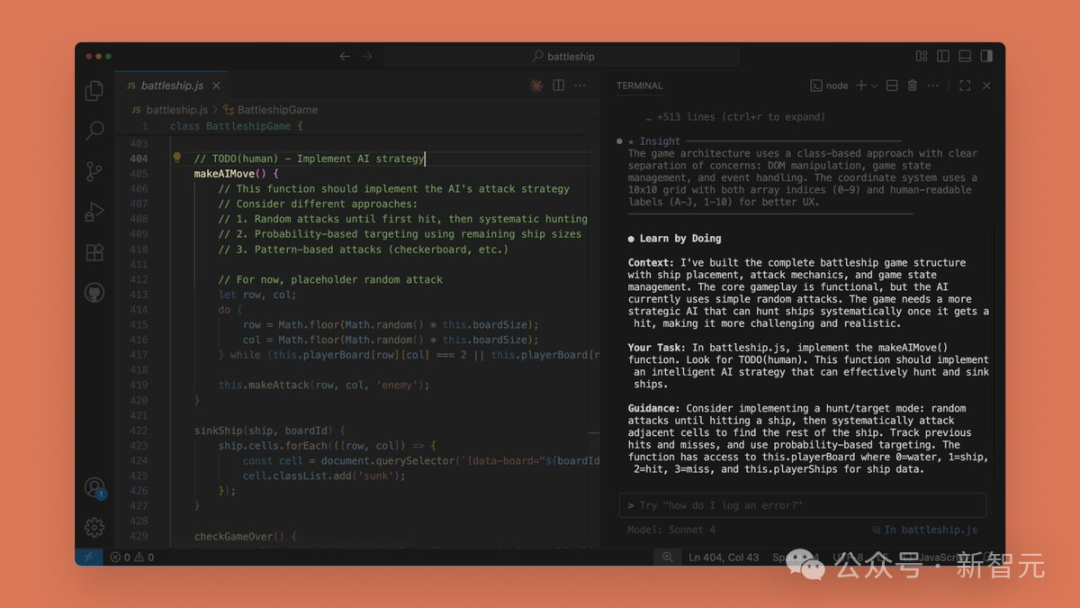Image resolution: width=1080 pixels, height=608 pixels.
Task: Open errors and warnings status indicator
Action: pos(132,557)
